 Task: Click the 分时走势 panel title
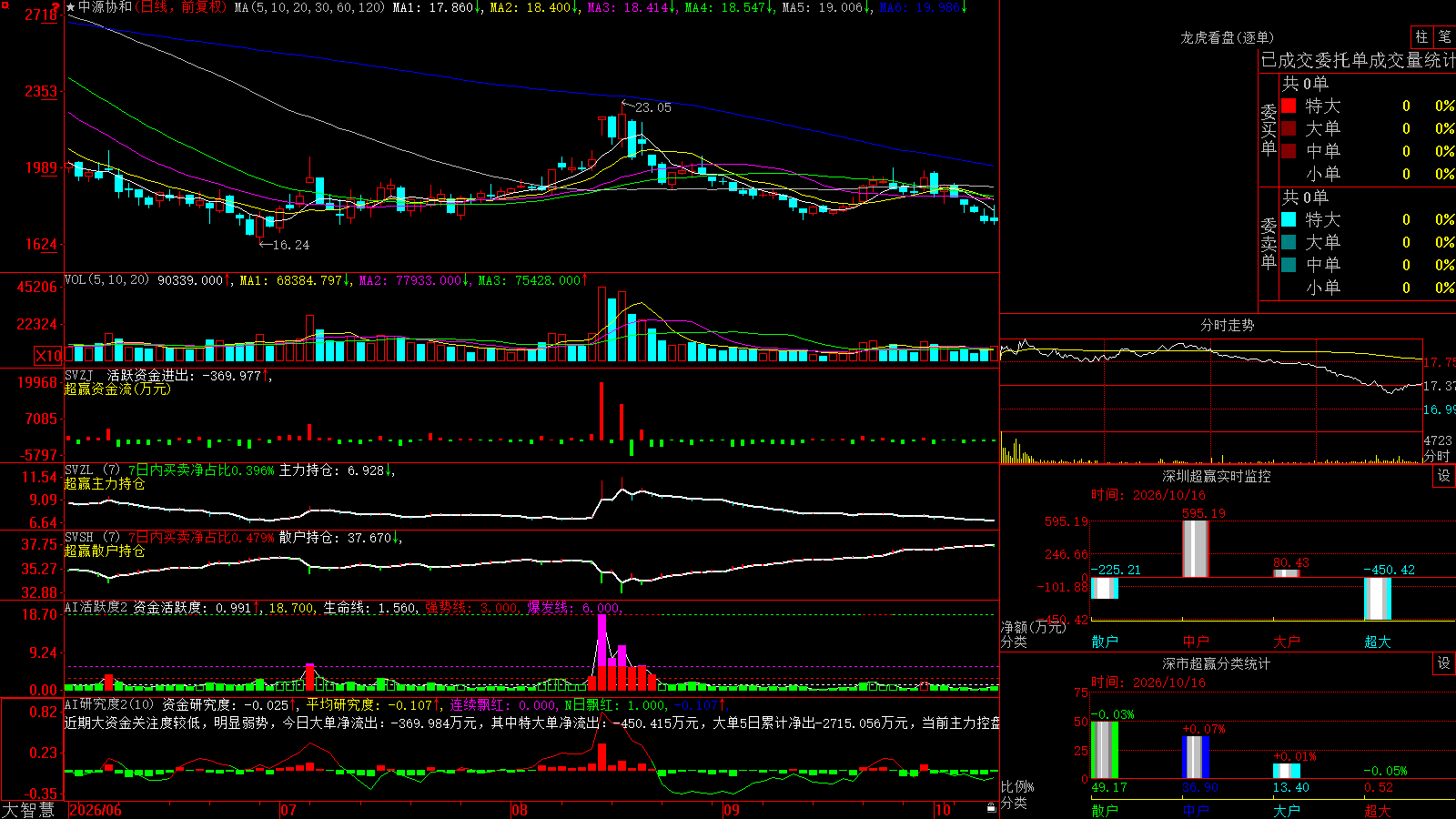pos(1227,325)
